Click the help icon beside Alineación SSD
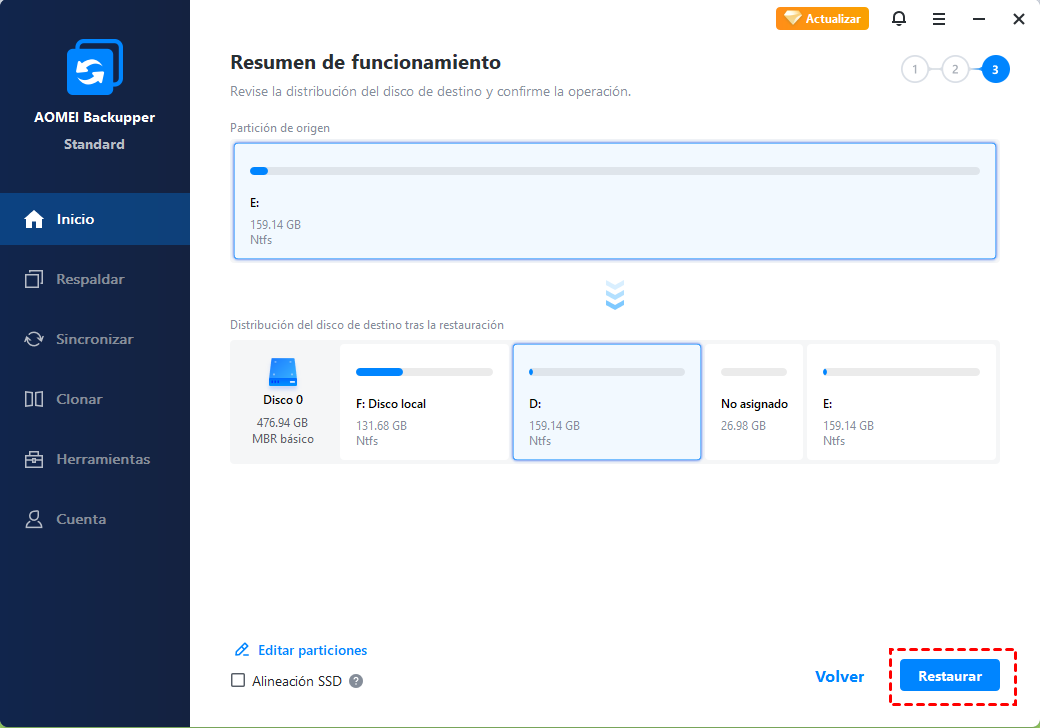Image resolution: width=1040 pixels, height=728 pixels. [x=356, y=681]
